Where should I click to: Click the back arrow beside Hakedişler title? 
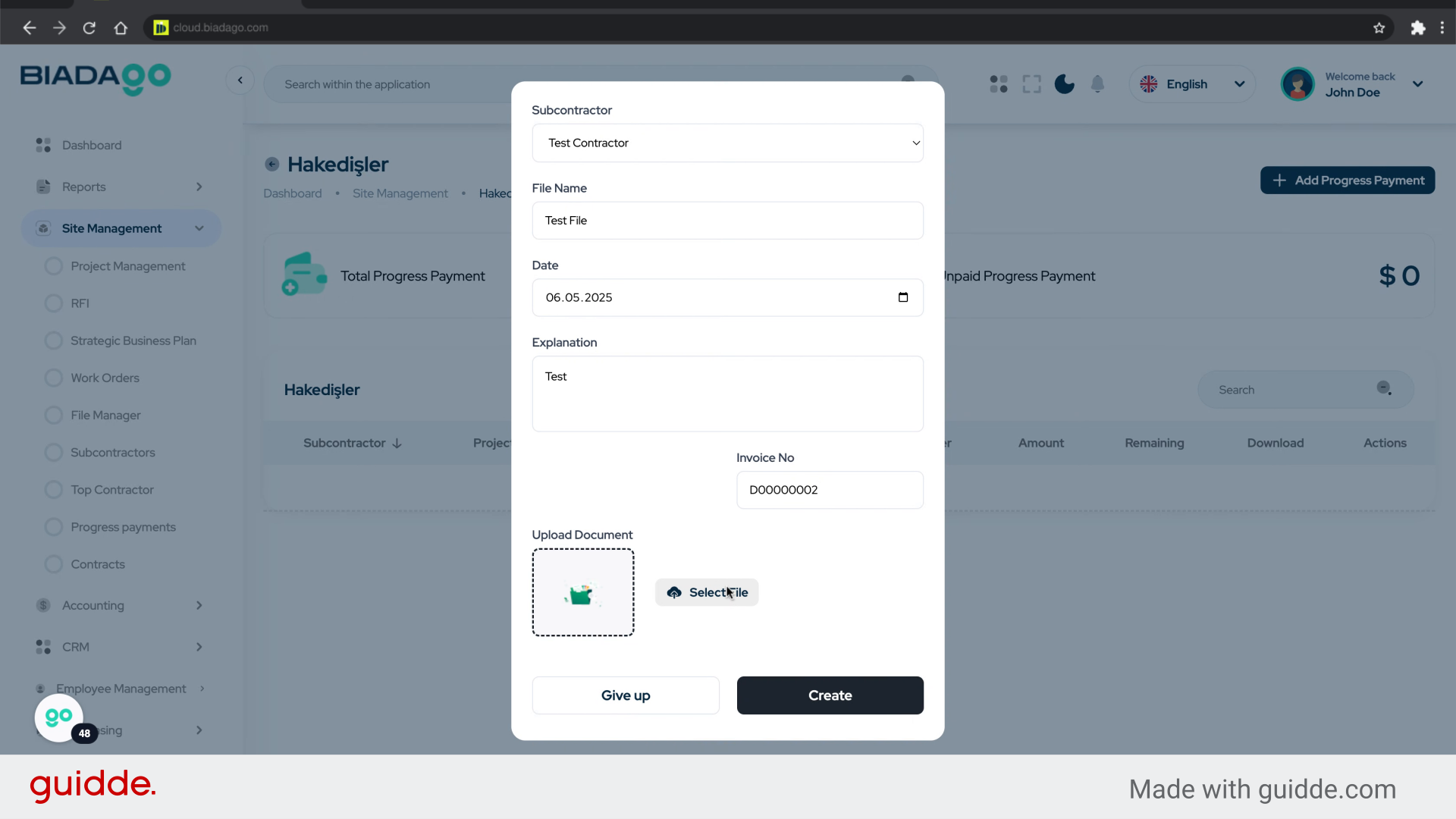(272, 165)
